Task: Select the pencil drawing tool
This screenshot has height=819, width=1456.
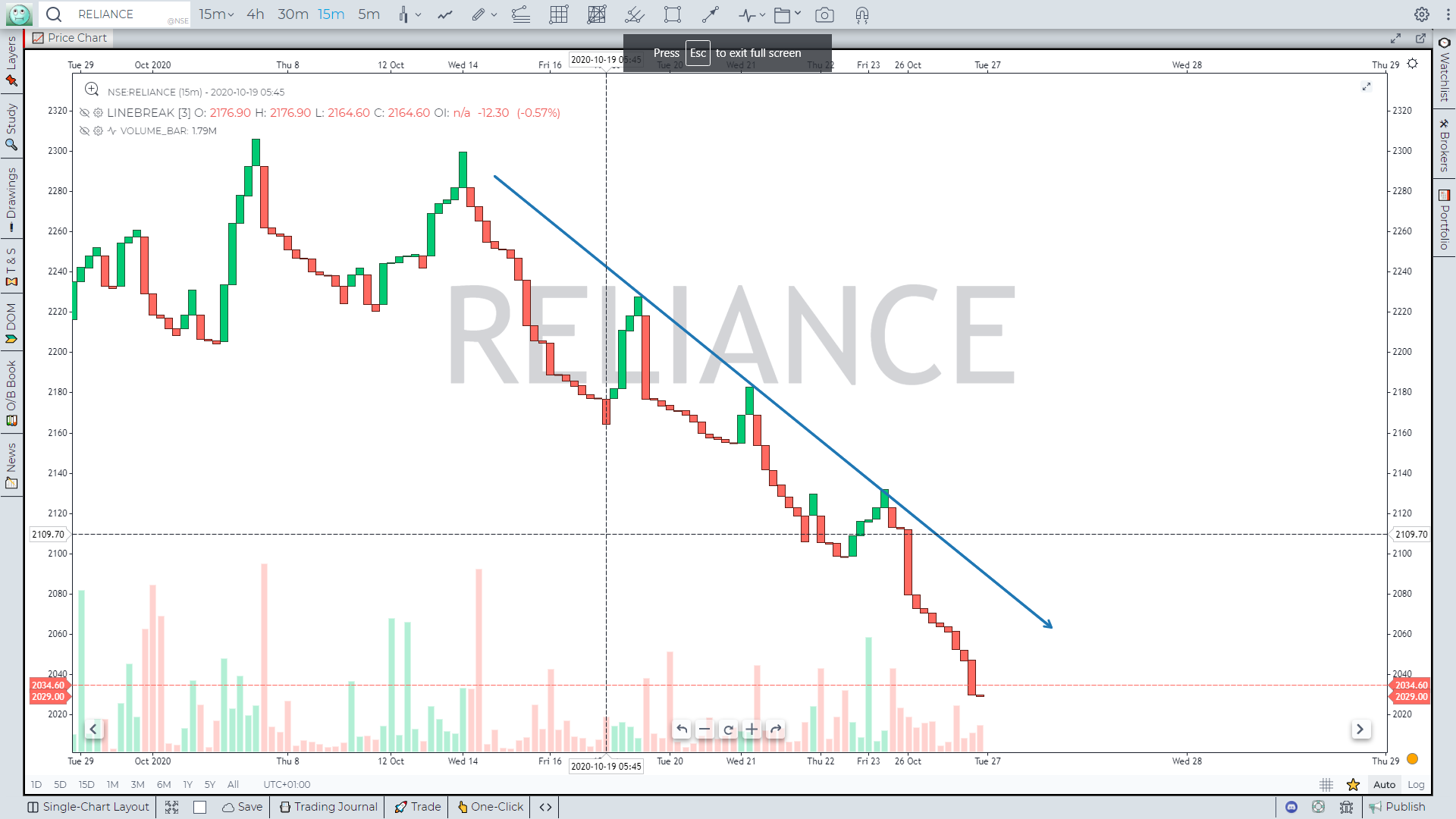Action: click(x=478, y=14)
